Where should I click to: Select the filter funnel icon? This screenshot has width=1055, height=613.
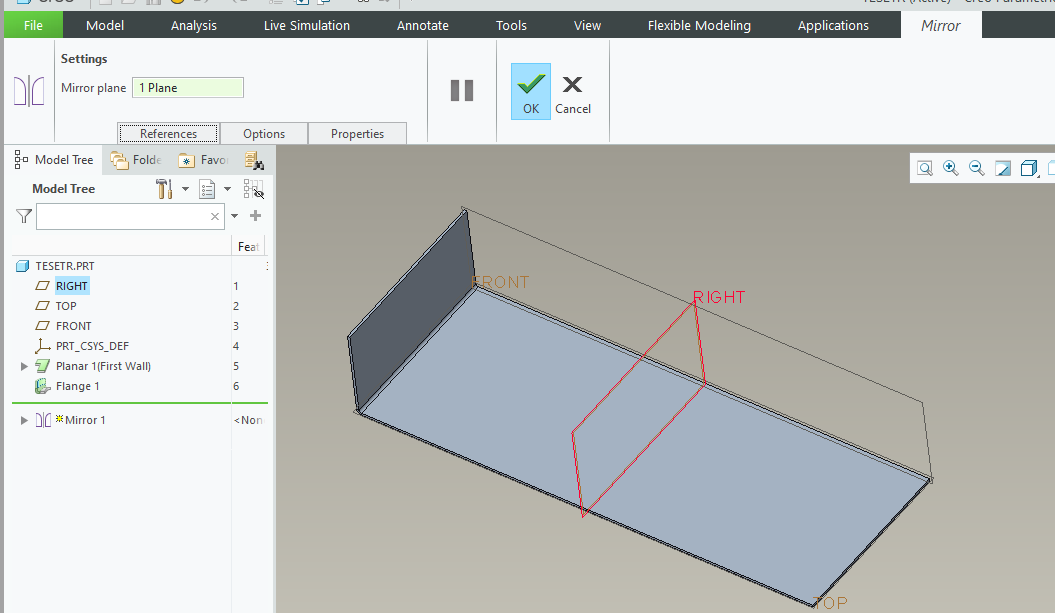pos(23,215)
